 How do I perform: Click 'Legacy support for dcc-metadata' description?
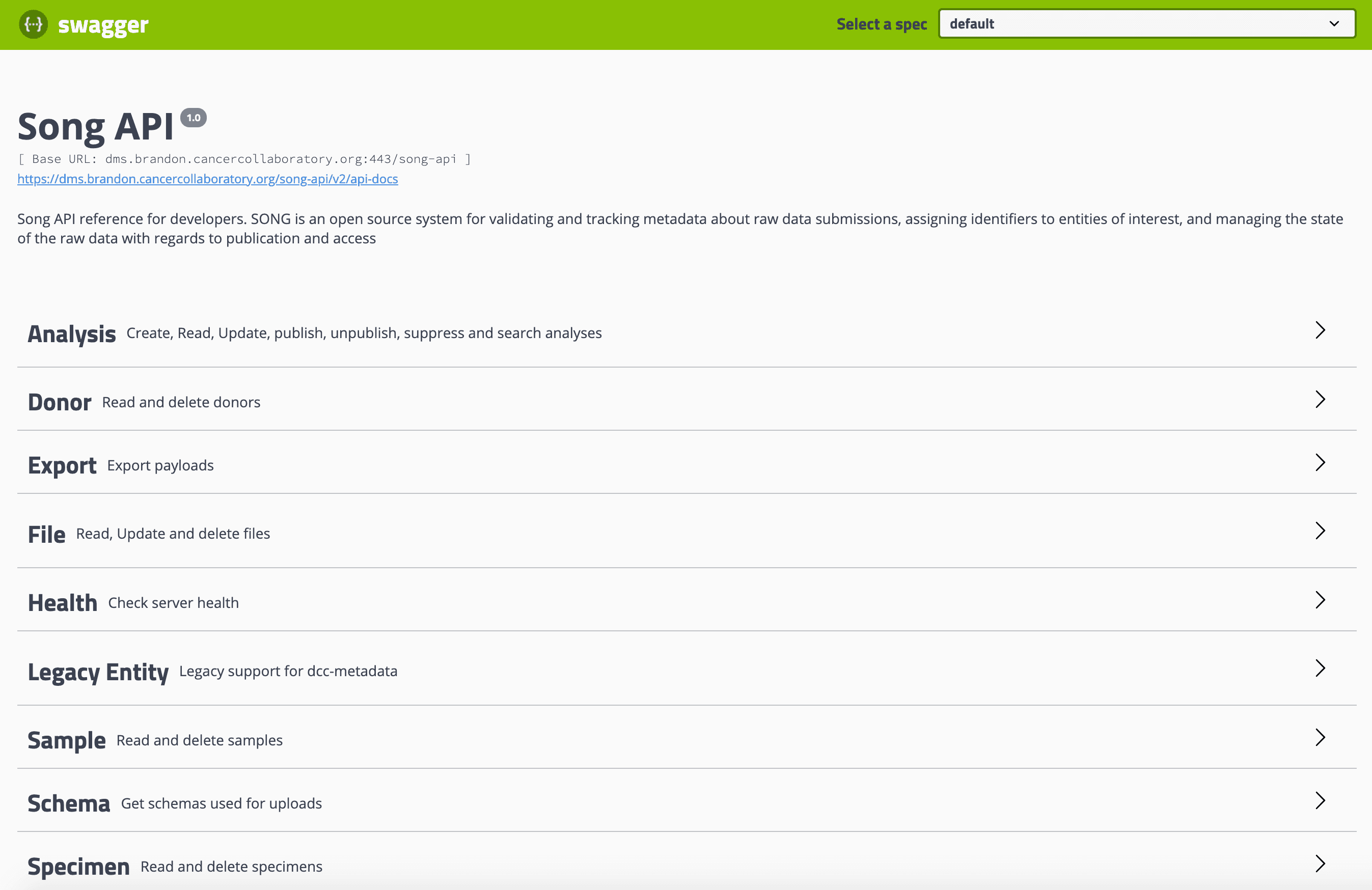point(289,672)
